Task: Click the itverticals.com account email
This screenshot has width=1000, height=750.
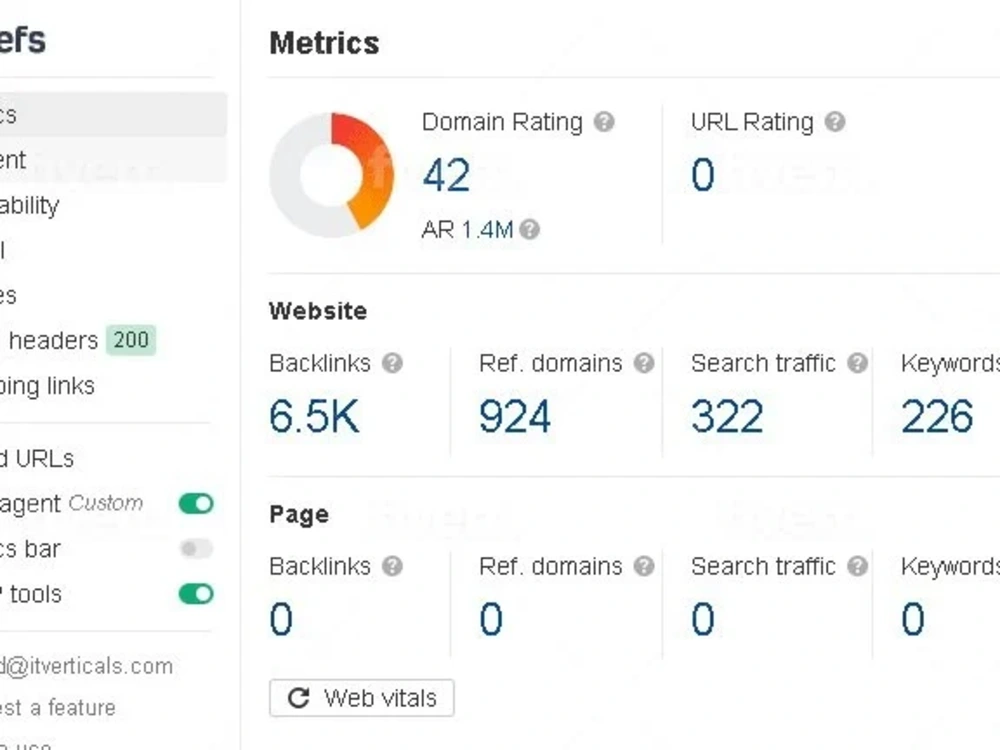Action: pos(86,666)
